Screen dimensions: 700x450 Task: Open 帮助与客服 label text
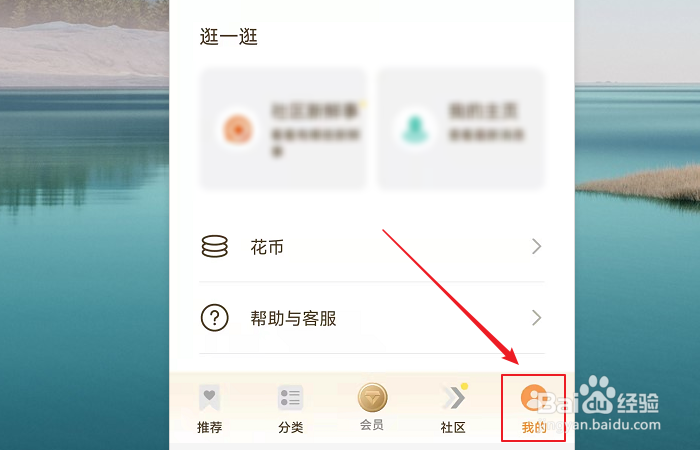[x=293, y=318]
